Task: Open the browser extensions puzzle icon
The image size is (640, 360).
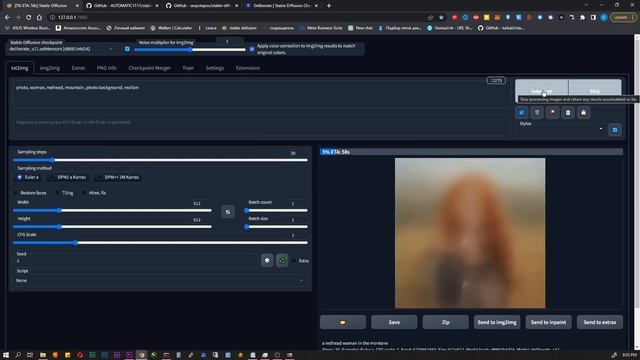Action: [x=582, y=18]
